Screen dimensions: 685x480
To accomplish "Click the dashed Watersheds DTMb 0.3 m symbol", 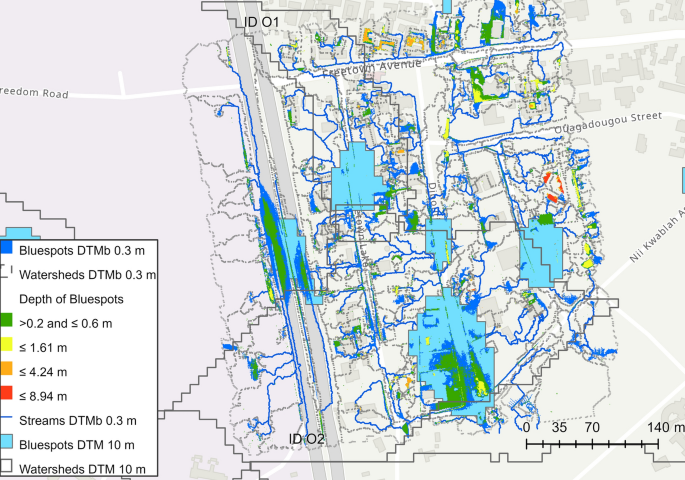I will 6,271.
